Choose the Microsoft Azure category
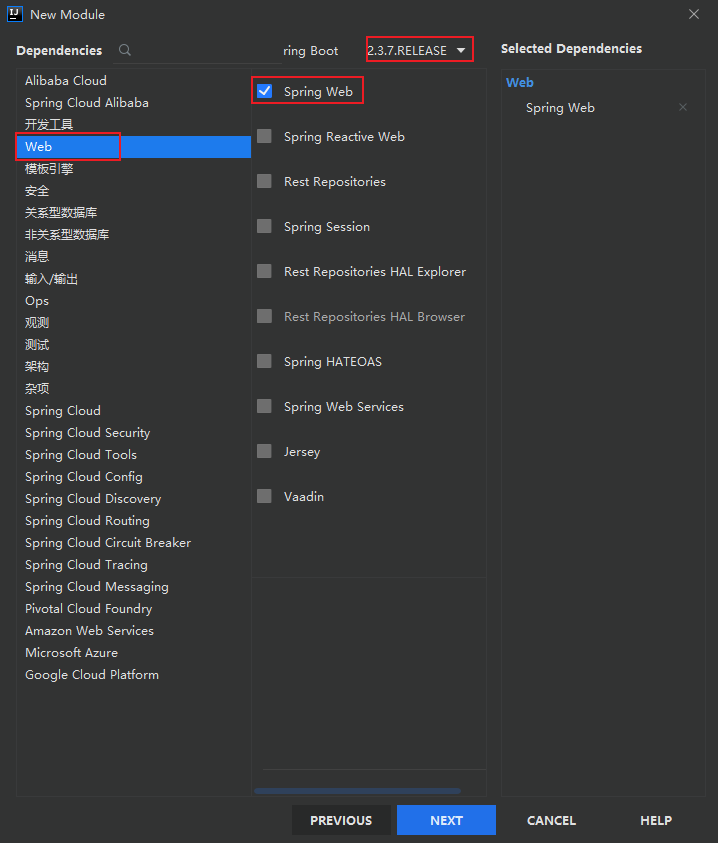The image size is (718, 843). click(x=72, y=653)
